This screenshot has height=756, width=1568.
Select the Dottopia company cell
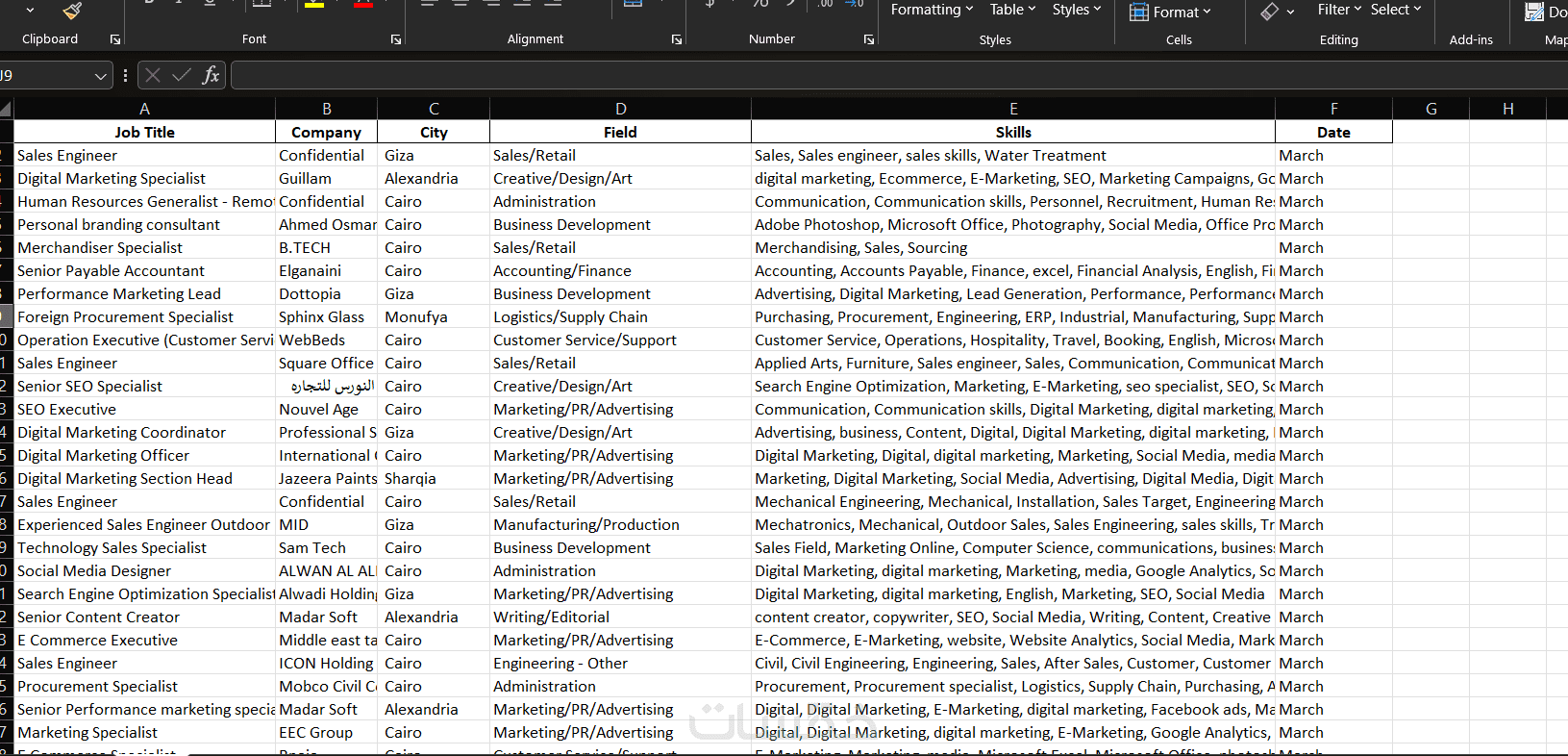coord(327,293)
